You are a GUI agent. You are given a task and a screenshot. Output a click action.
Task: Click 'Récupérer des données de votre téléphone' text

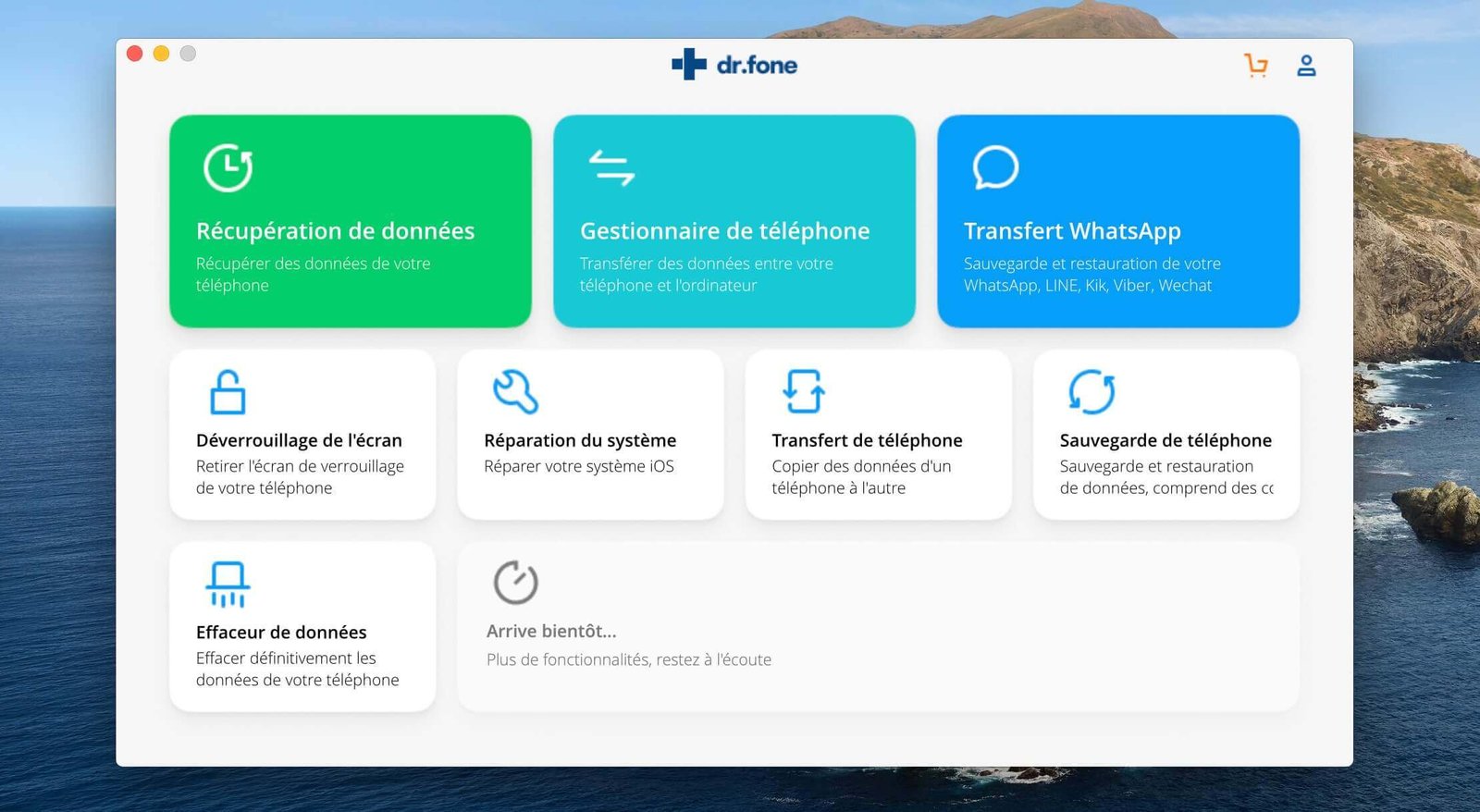click(313, 275)
